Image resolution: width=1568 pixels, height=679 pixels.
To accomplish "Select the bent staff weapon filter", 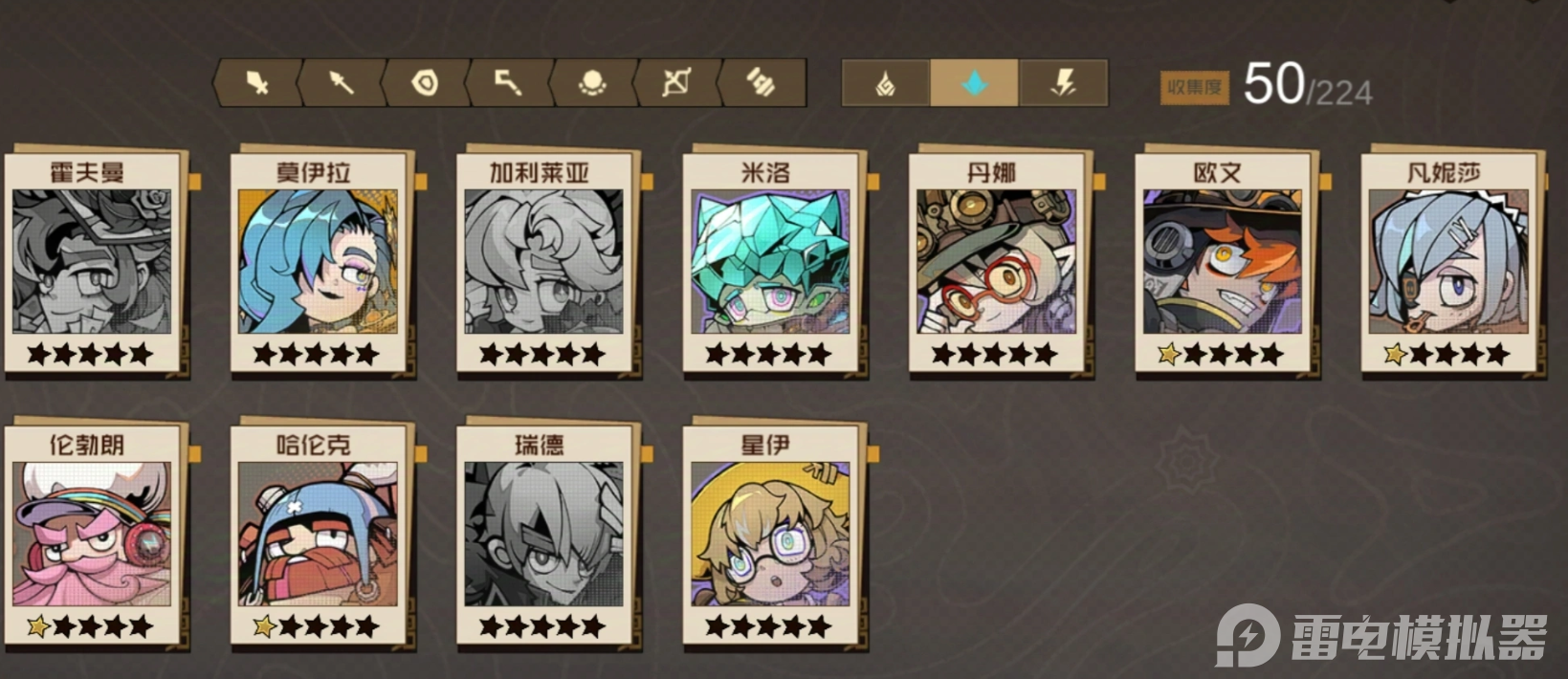I will 509,83.
